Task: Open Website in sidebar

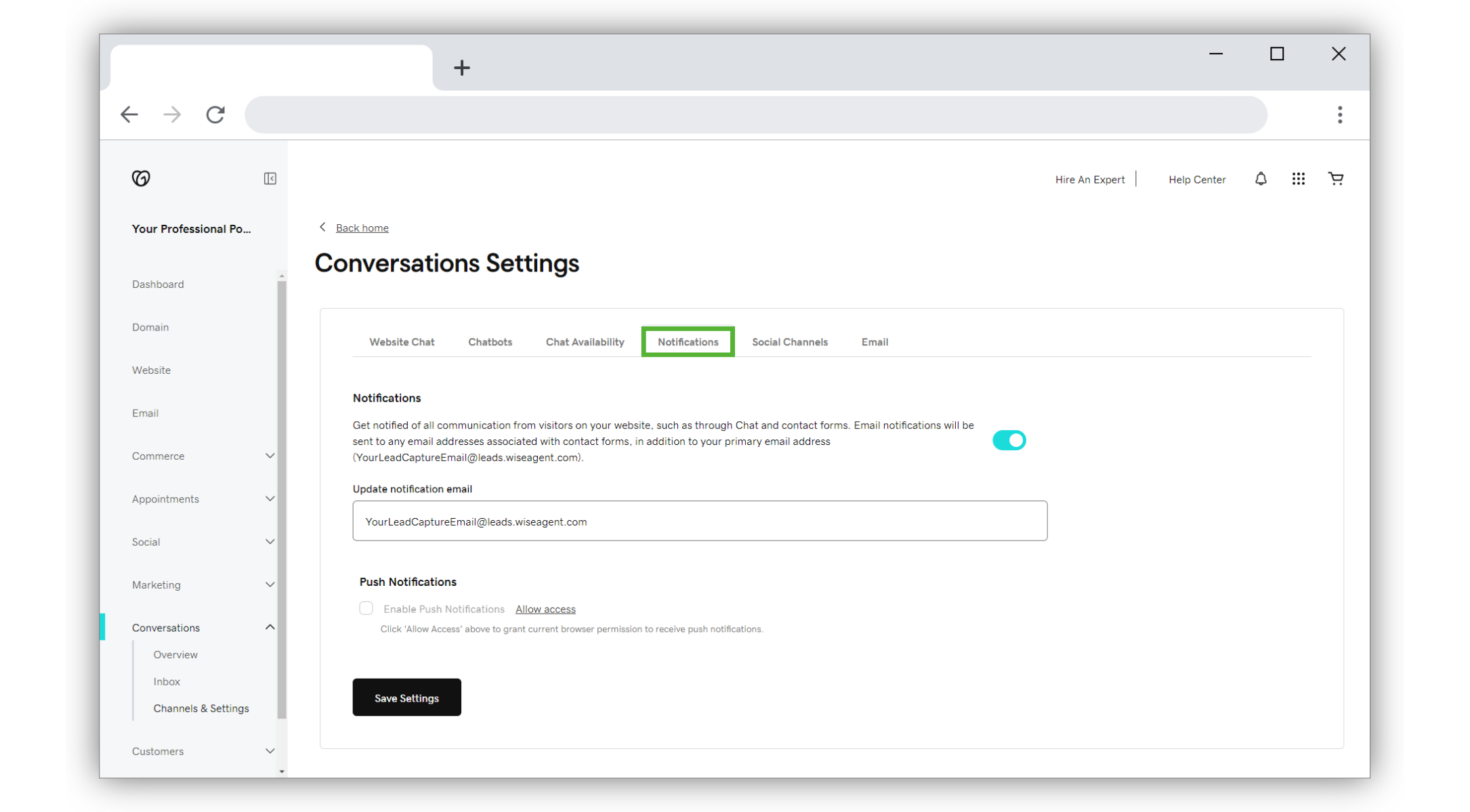Action: coord(151,370)
